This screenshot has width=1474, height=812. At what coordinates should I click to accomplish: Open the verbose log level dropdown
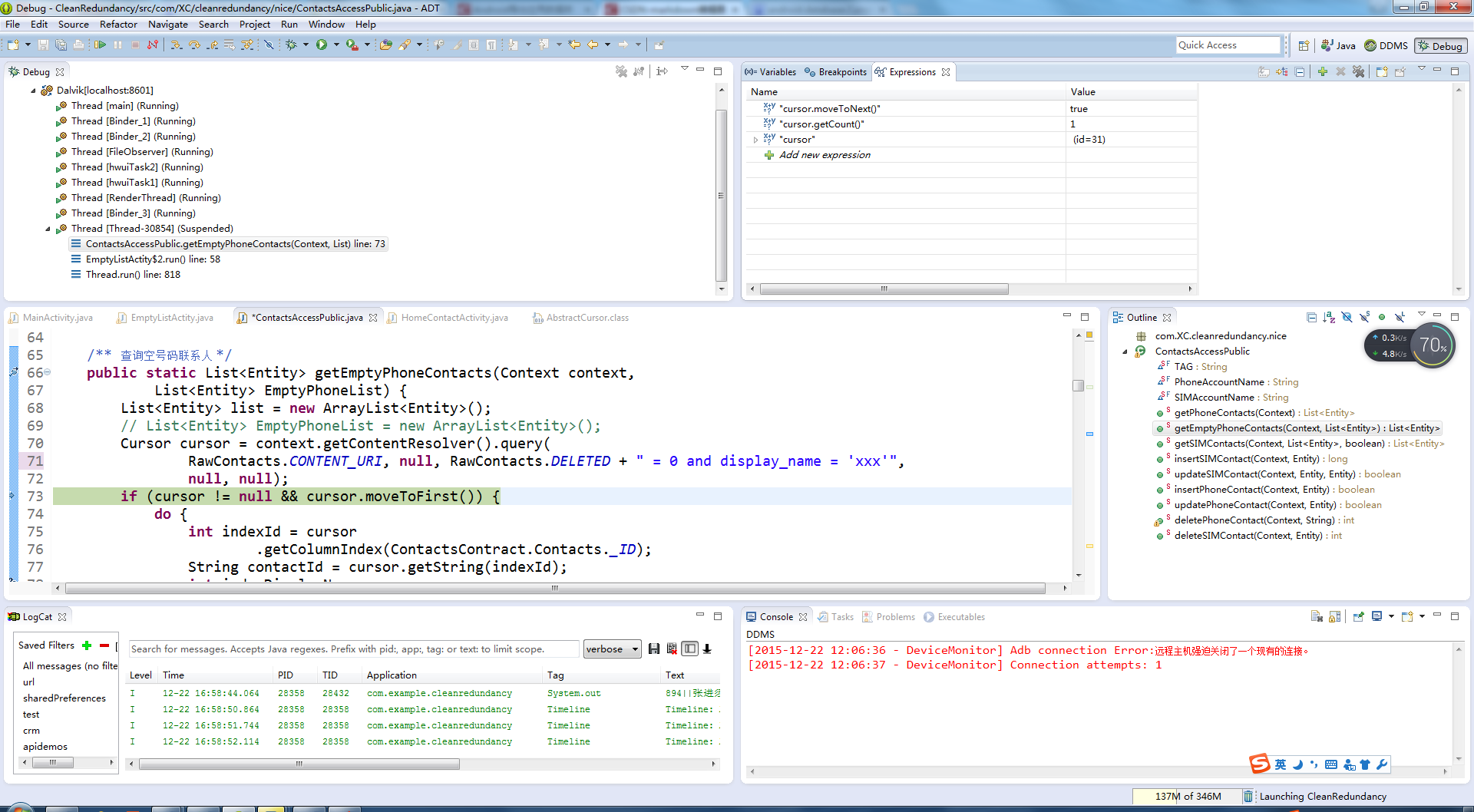point(612,649)
